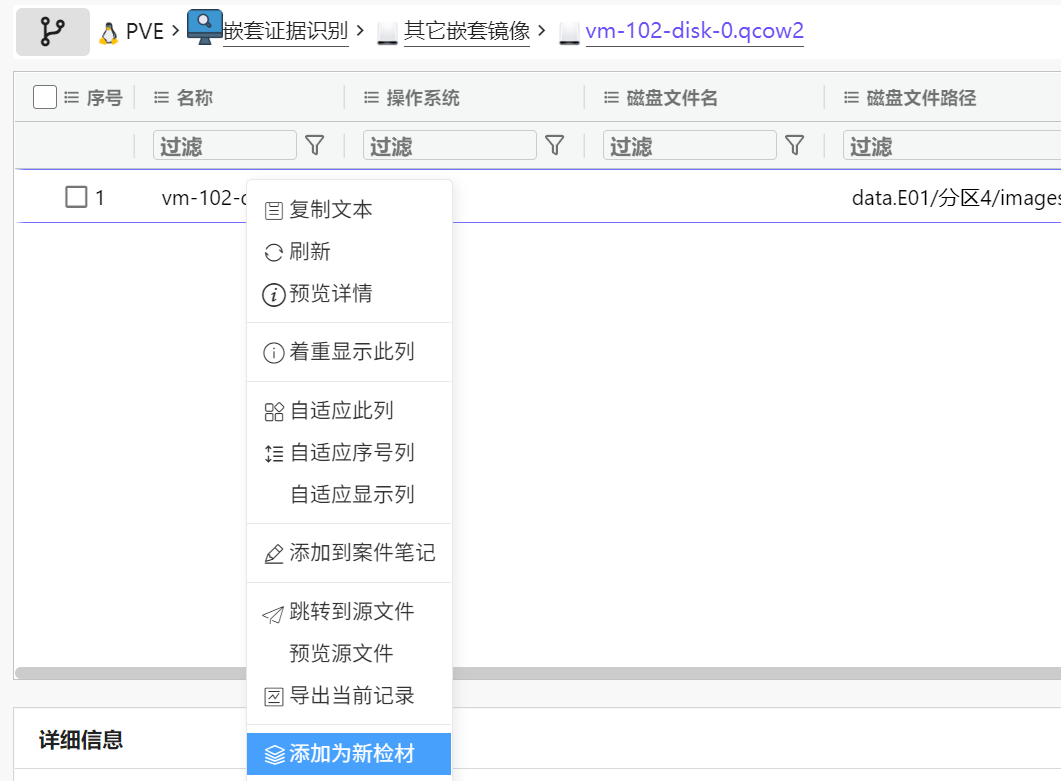1061x781 pixels.
Task: Choose 复制文本 in the context menu
Action: [330, 210]
